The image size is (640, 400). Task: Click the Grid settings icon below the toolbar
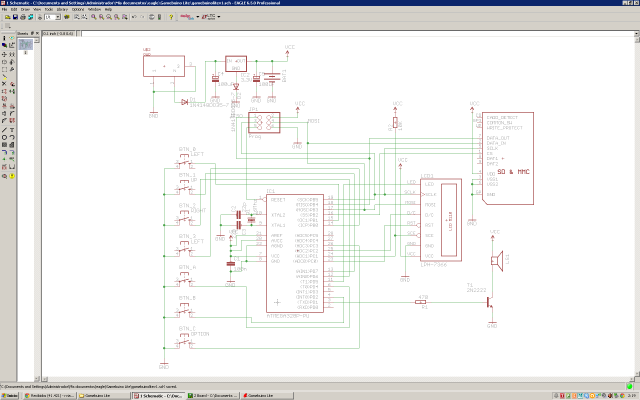(x=7, y=26)
